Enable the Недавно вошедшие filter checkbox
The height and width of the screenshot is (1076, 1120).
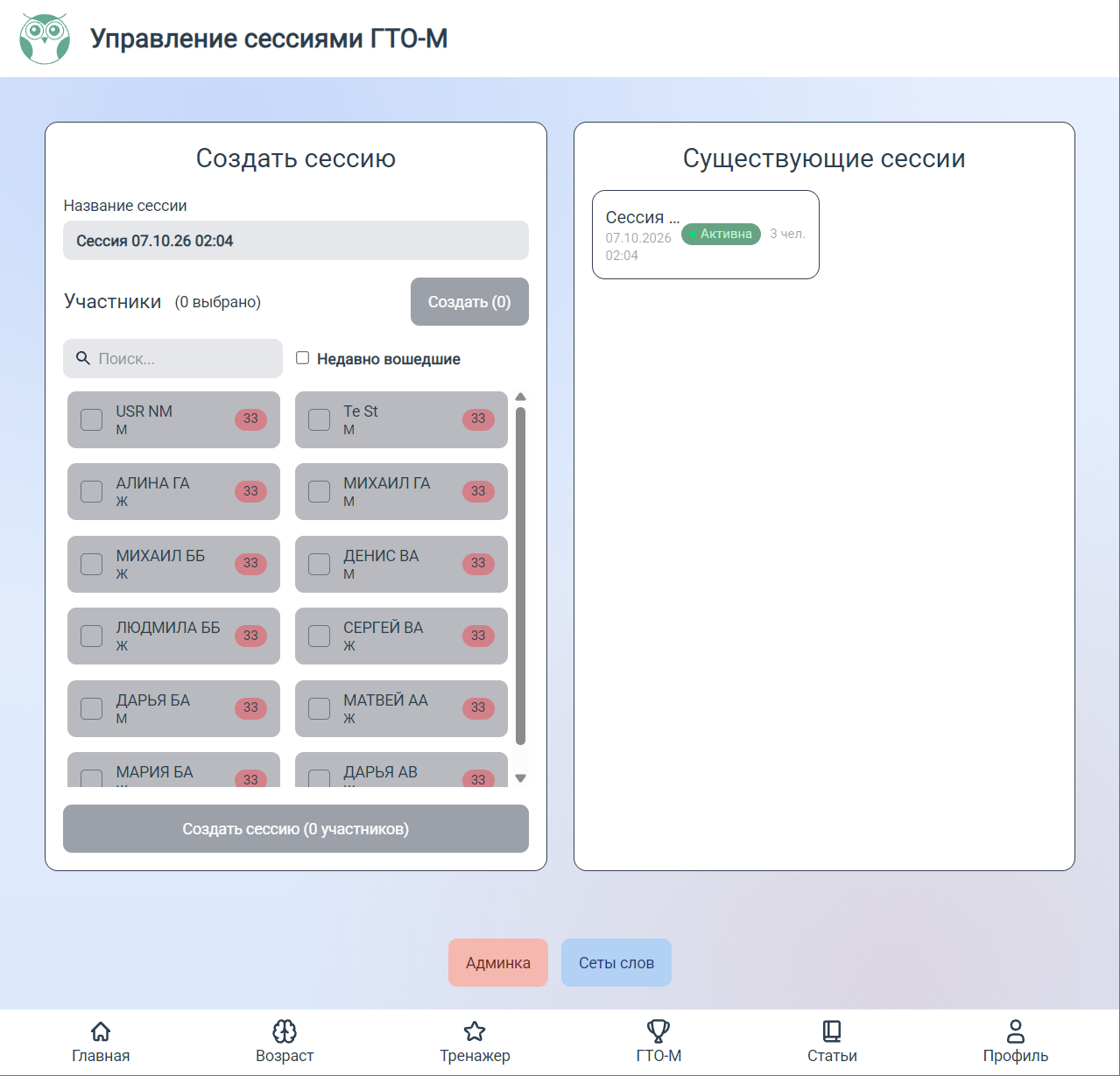(303, 358)
